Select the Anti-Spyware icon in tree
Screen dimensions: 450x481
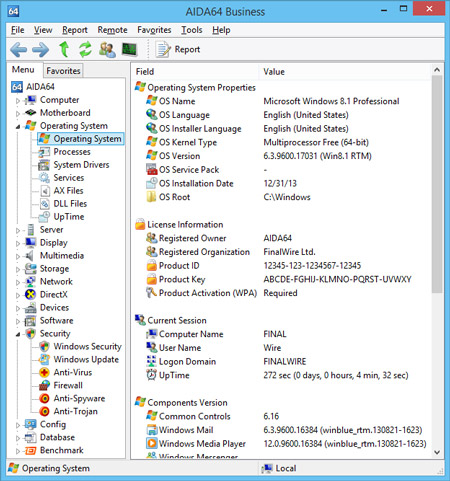click(x=44, y=399)
